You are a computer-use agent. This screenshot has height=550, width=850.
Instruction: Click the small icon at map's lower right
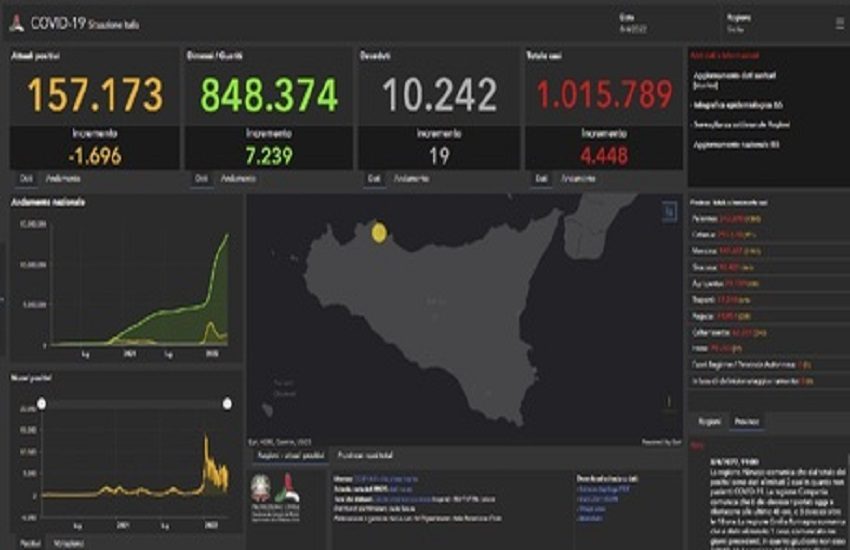[668, 403]
